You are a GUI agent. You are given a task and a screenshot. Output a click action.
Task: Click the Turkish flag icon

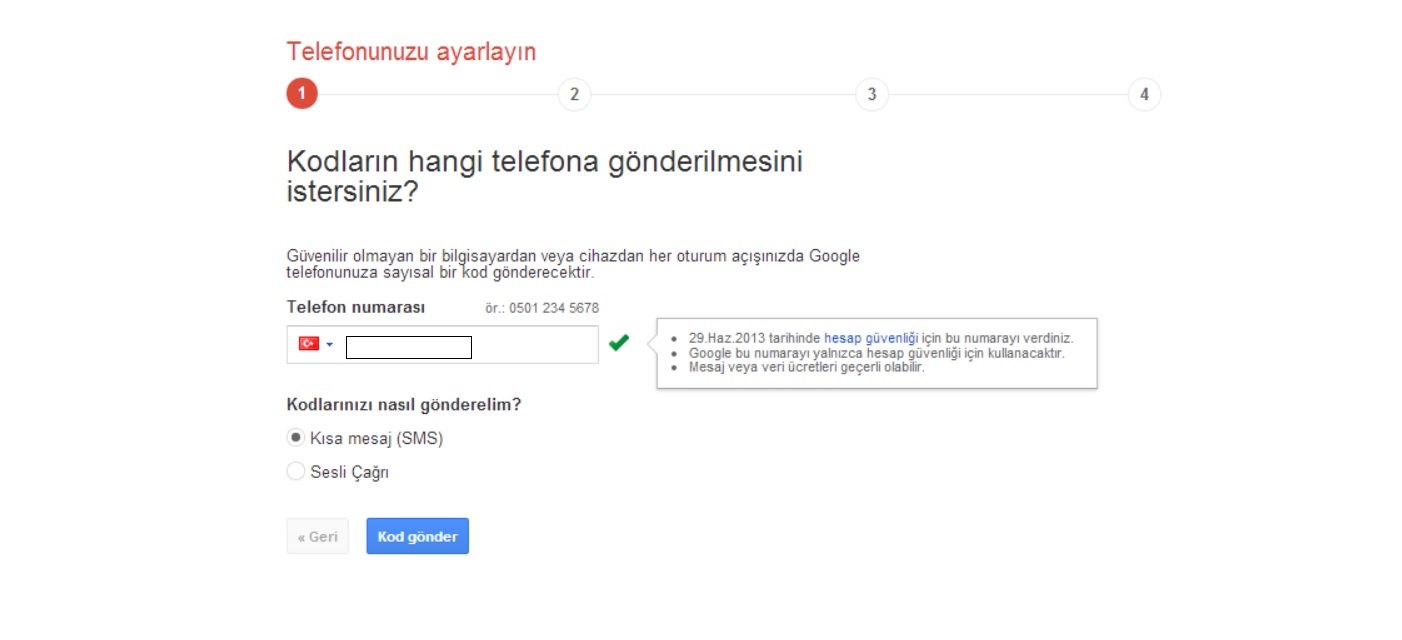(x=309, y=343)
